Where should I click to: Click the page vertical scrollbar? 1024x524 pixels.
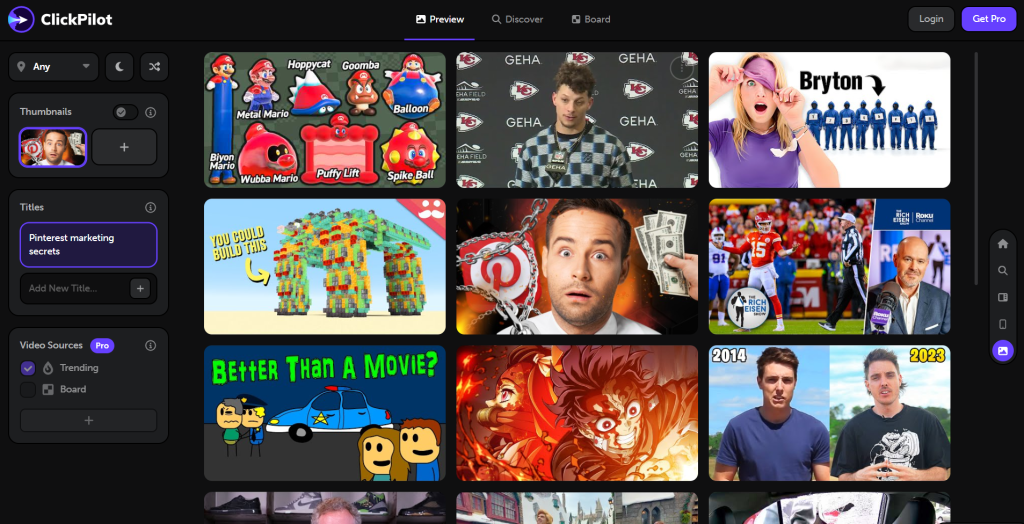tap(976, 168)
